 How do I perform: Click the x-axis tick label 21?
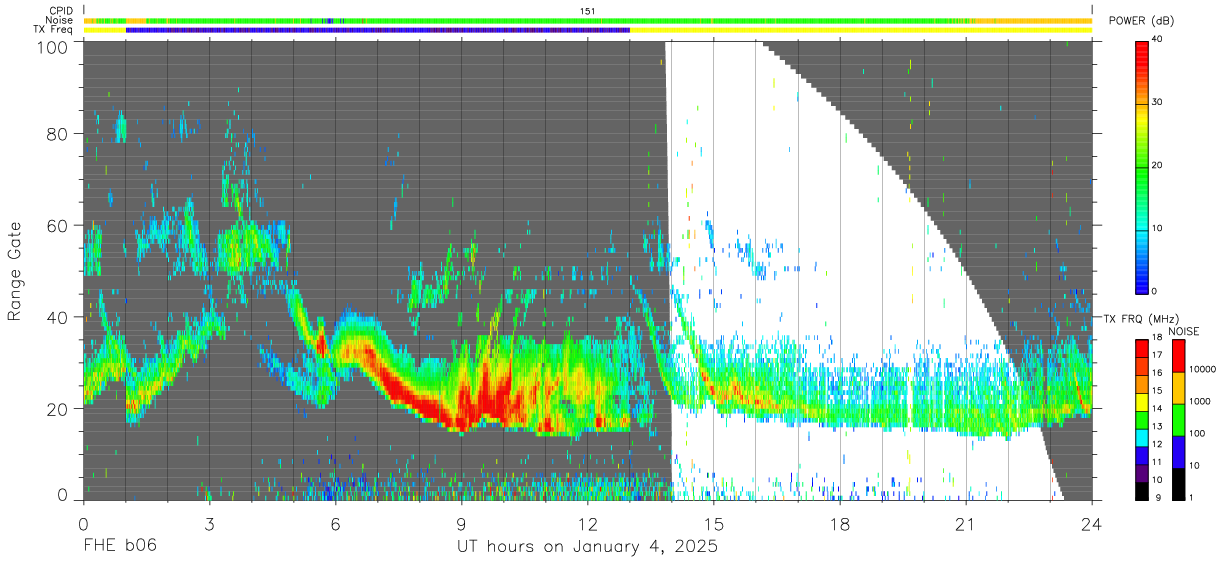click(966, 524)
